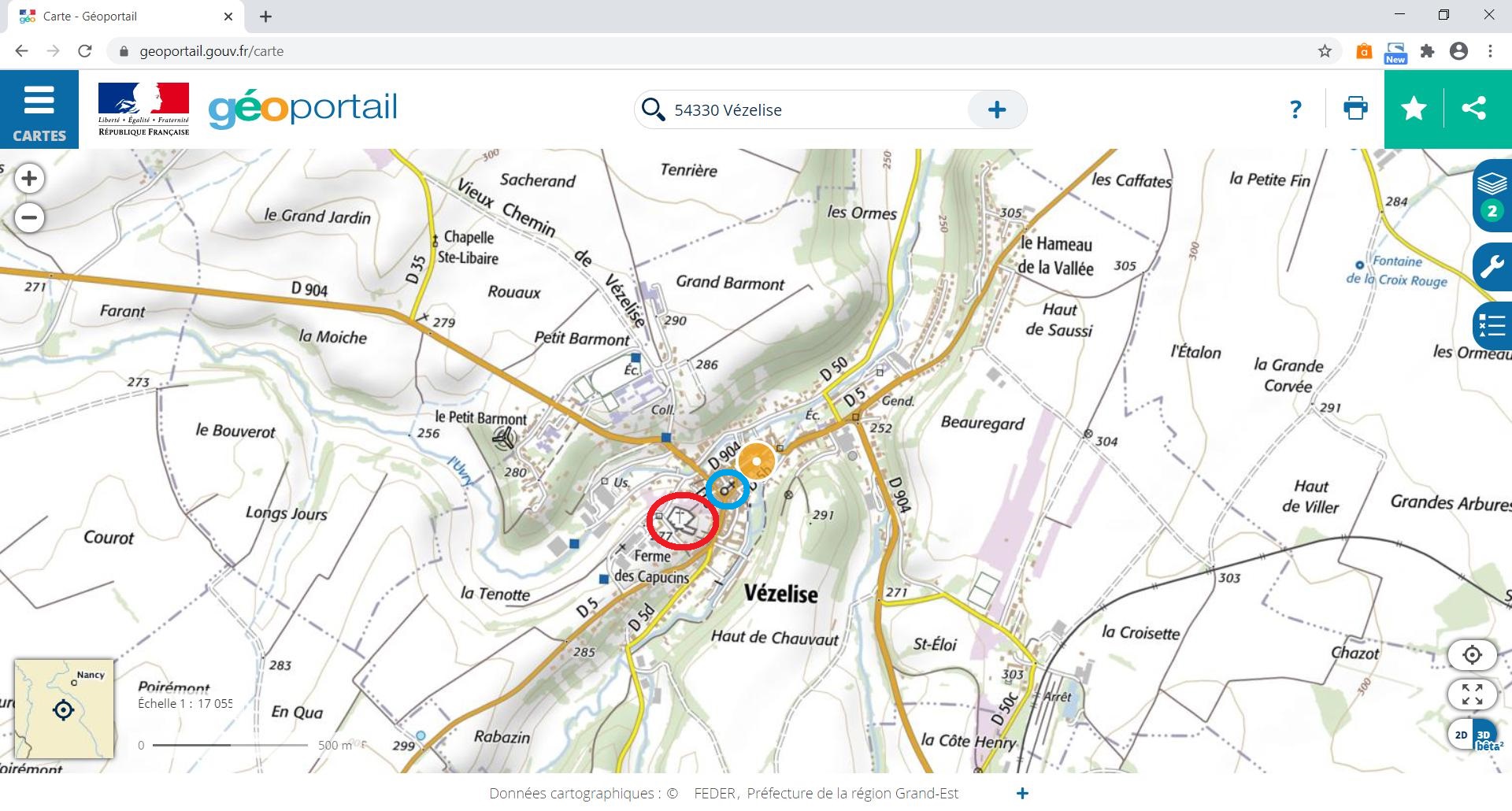Click the Haut de Chauvaut label

coord(775,637)
